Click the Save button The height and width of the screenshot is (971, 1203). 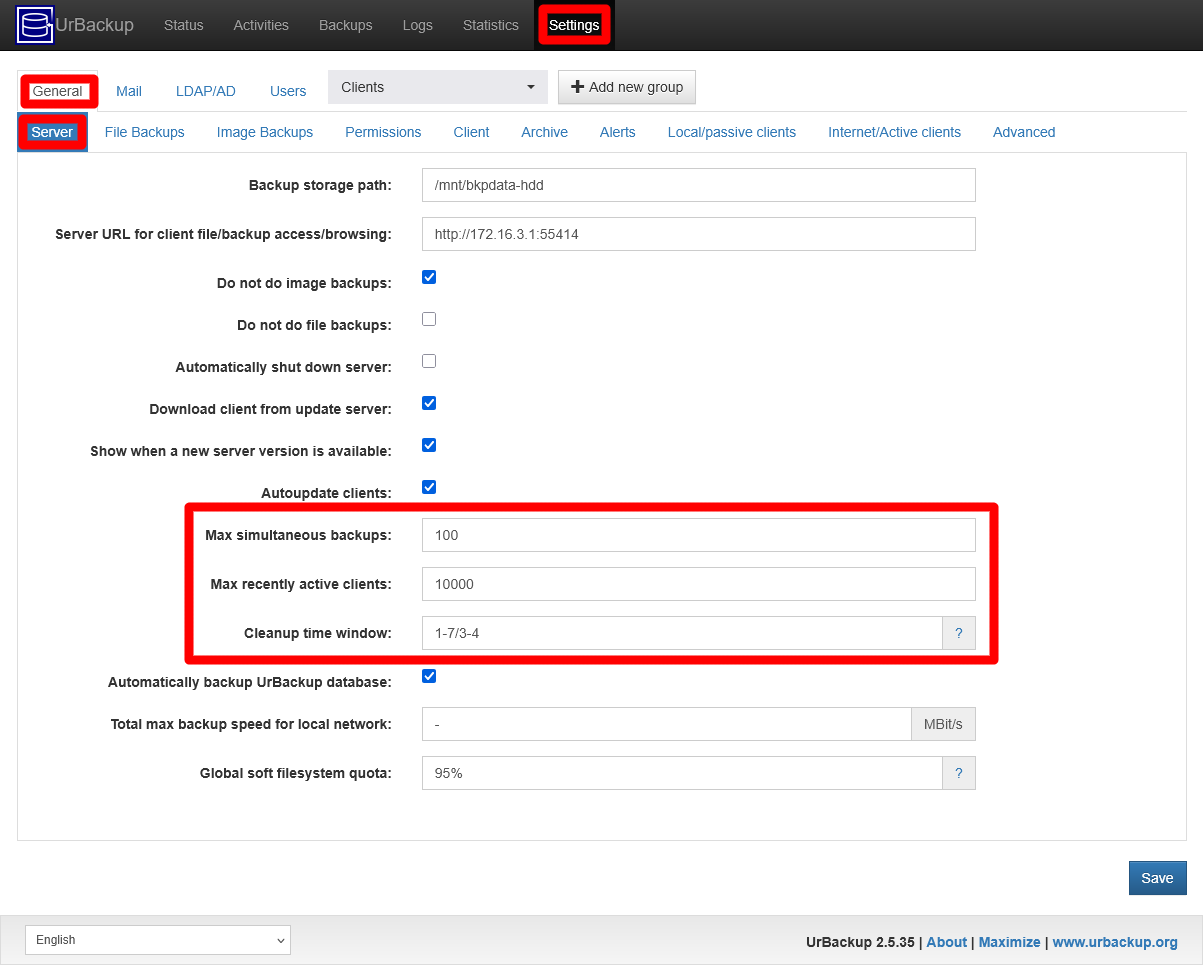tap(1157, 878)
